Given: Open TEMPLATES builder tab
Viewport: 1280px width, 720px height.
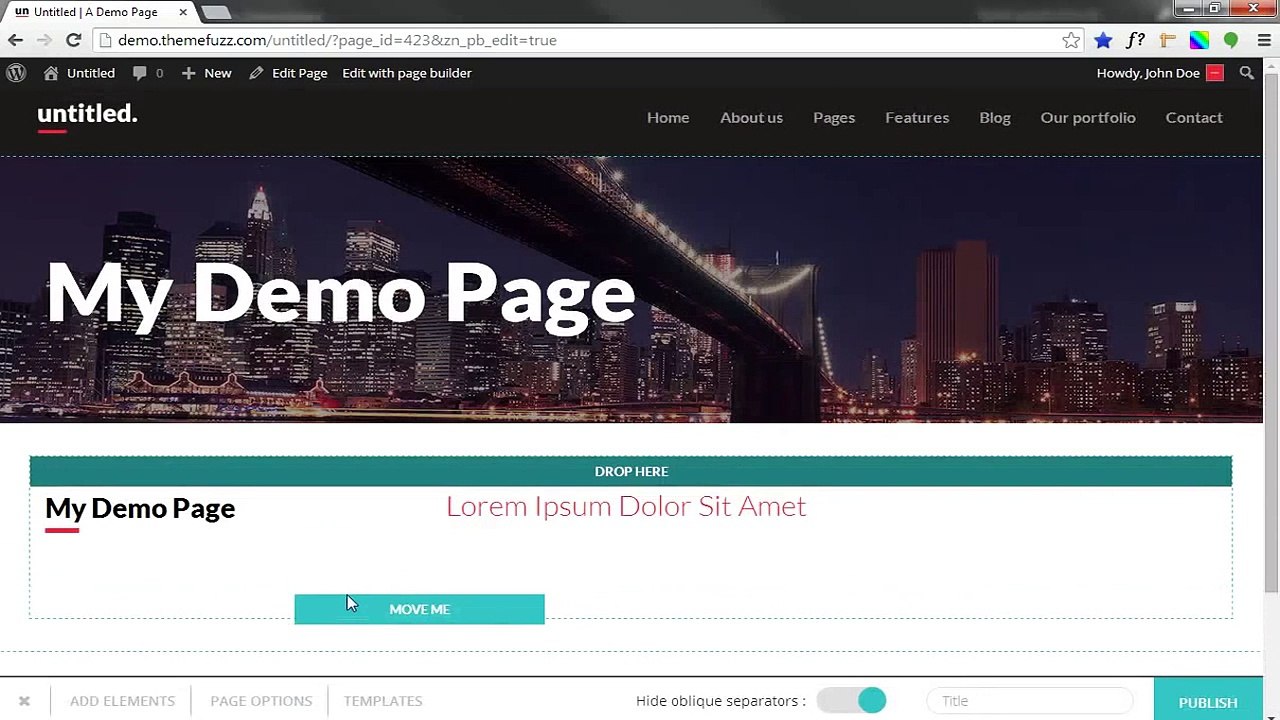Looking at the screenshot, I should tap(383, 701).
